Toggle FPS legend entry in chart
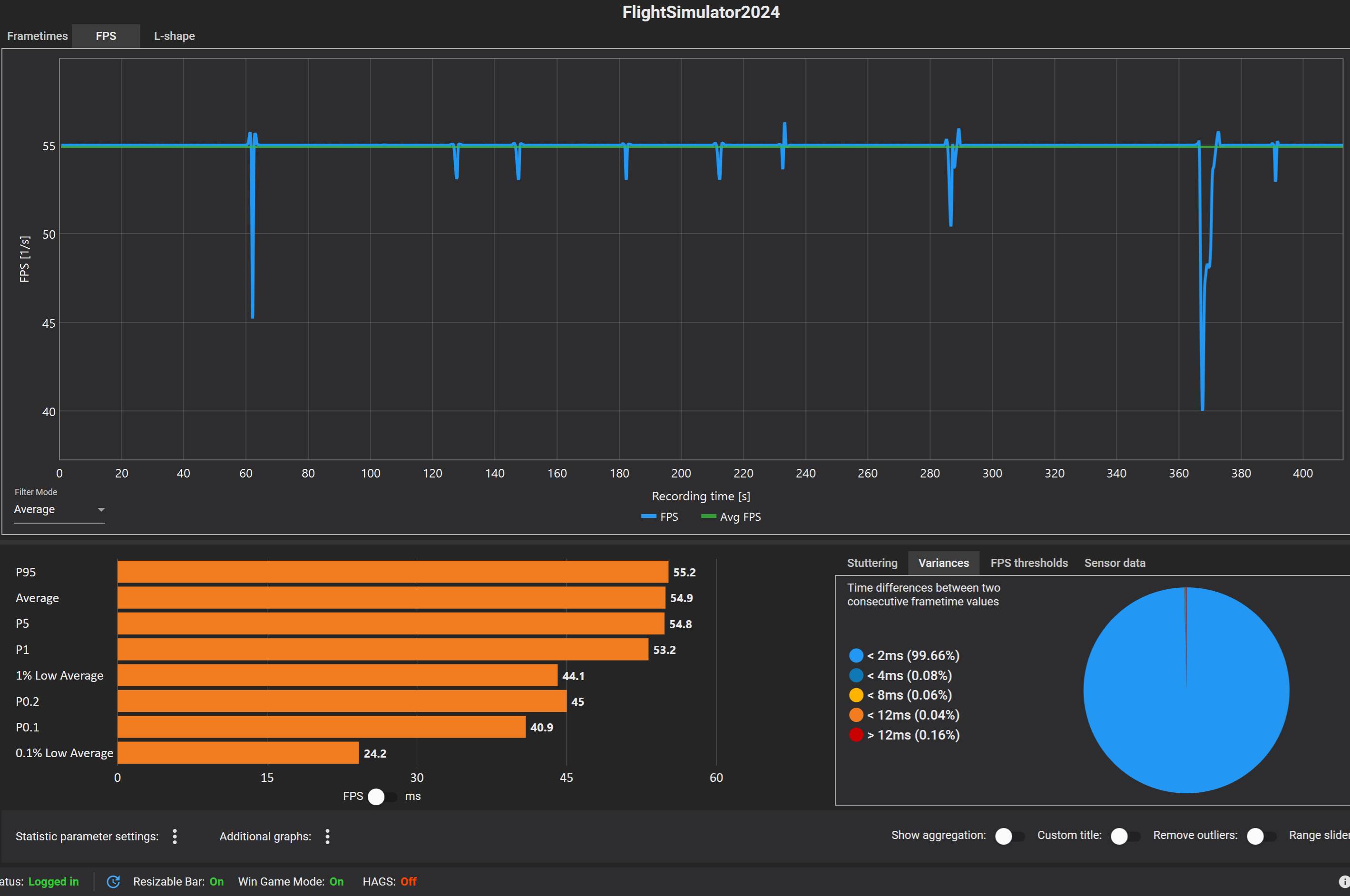Image resolution: width=1350 pixels, height=896 pixels. (660, 516)
